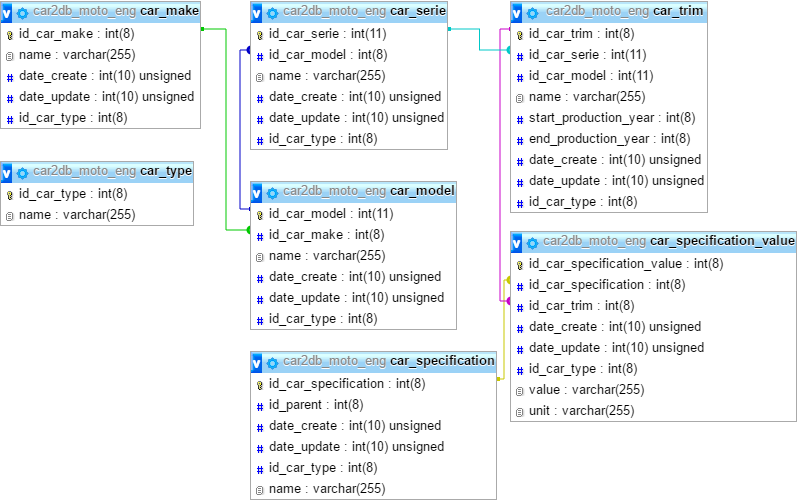
Task: Select 'id_car_serie : int(11)' row in car_serie
Action: coord(349,34)
